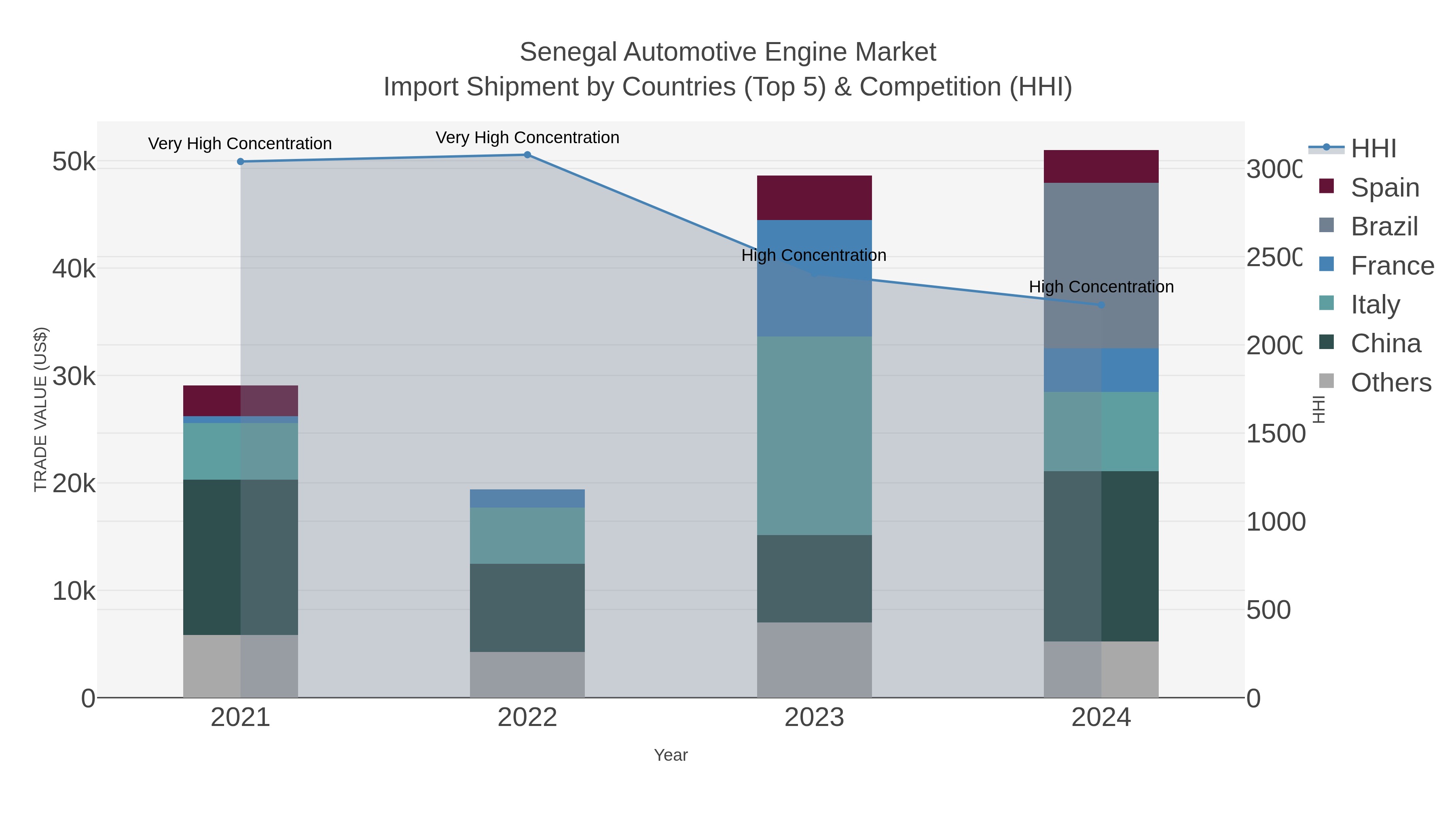Viewport: 1456px width, 819px height.
Task: Toggle the France legend entry
Action: (1376, 265)
